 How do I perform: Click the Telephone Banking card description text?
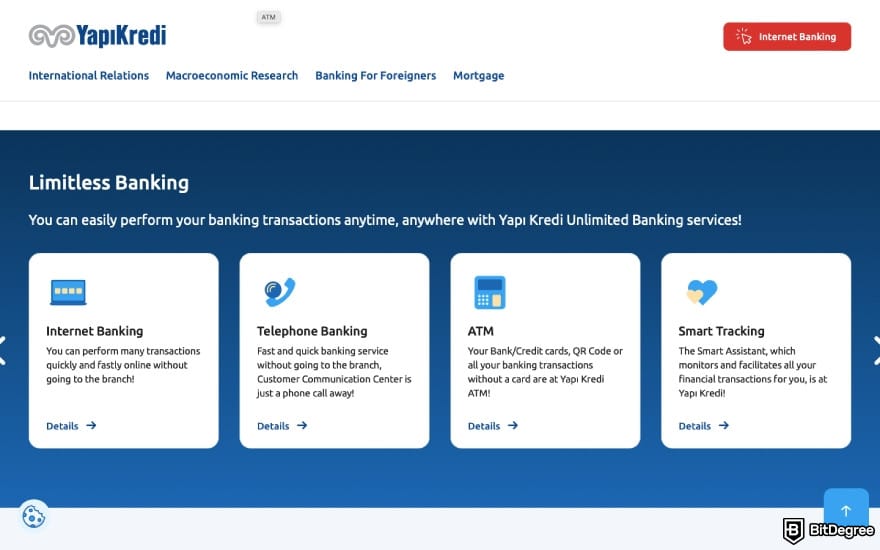(x=334, y=372)
